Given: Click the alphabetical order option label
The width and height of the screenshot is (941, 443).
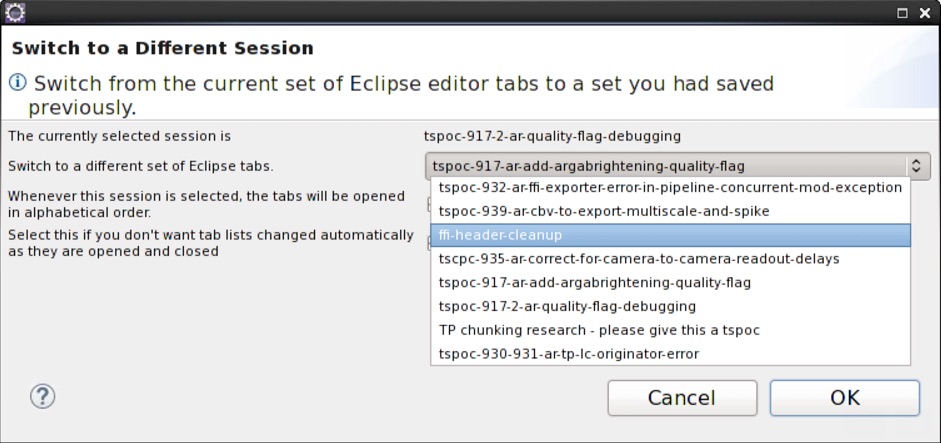Looking at the screenshot, I should pyautogui.click(x=206, y=204).
